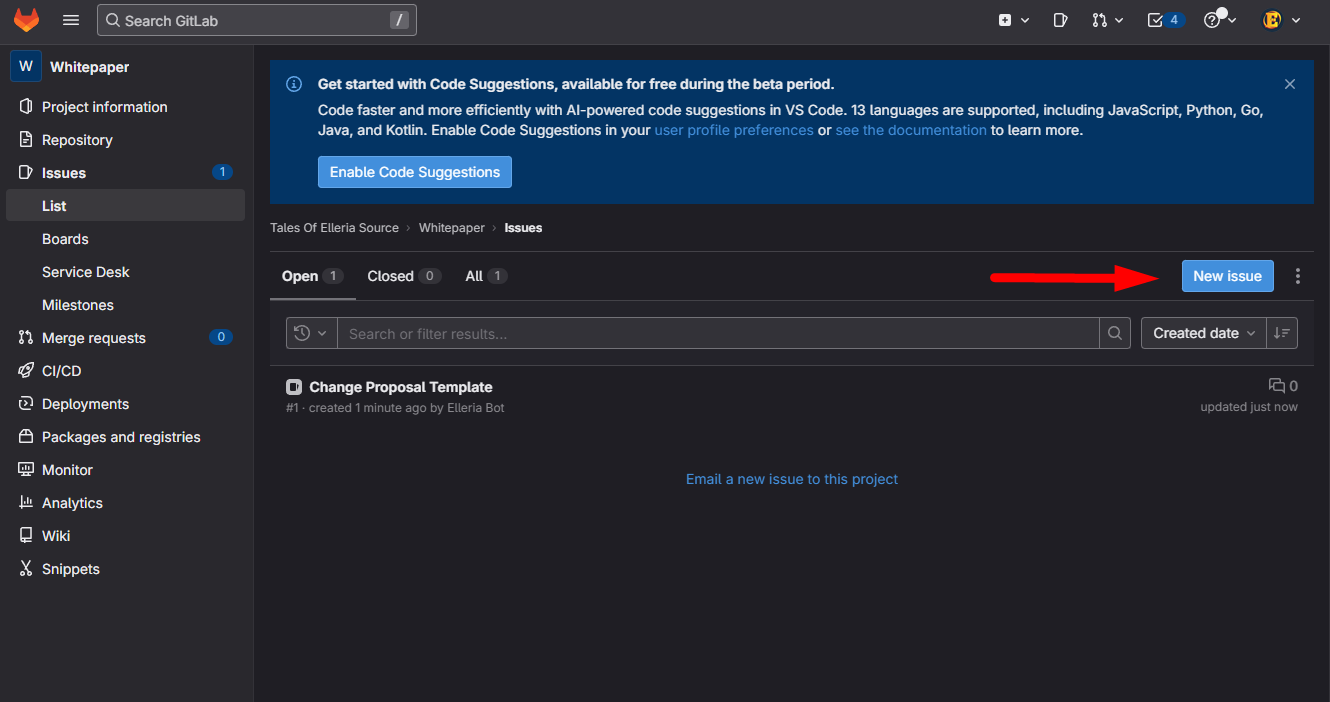Open the issue actions kebab menu
The image size is (1330, 702).
pyautogui.click(x=1298, y=276)
